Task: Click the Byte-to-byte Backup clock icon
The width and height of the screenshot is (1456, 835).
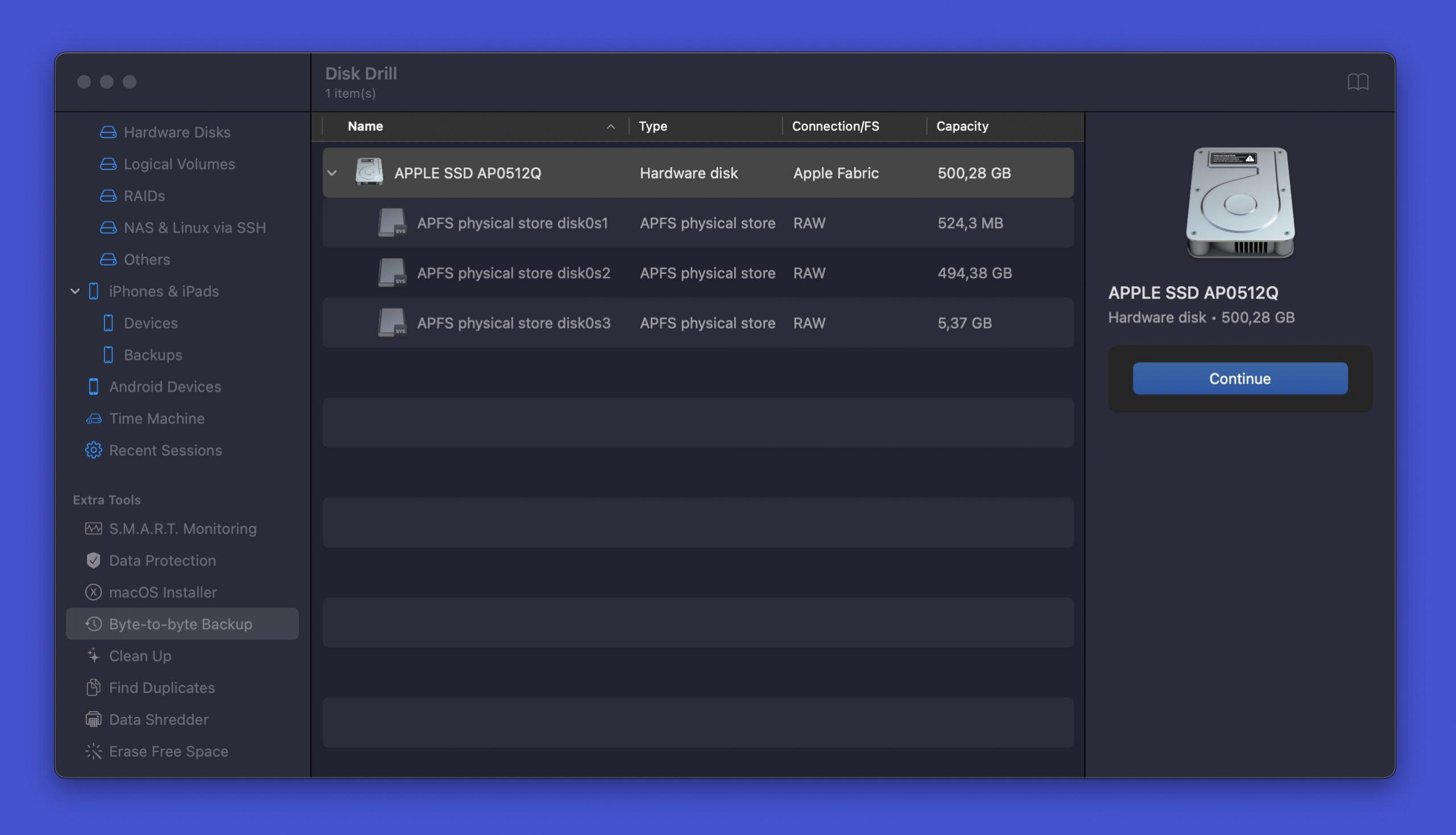Action: 93,624
